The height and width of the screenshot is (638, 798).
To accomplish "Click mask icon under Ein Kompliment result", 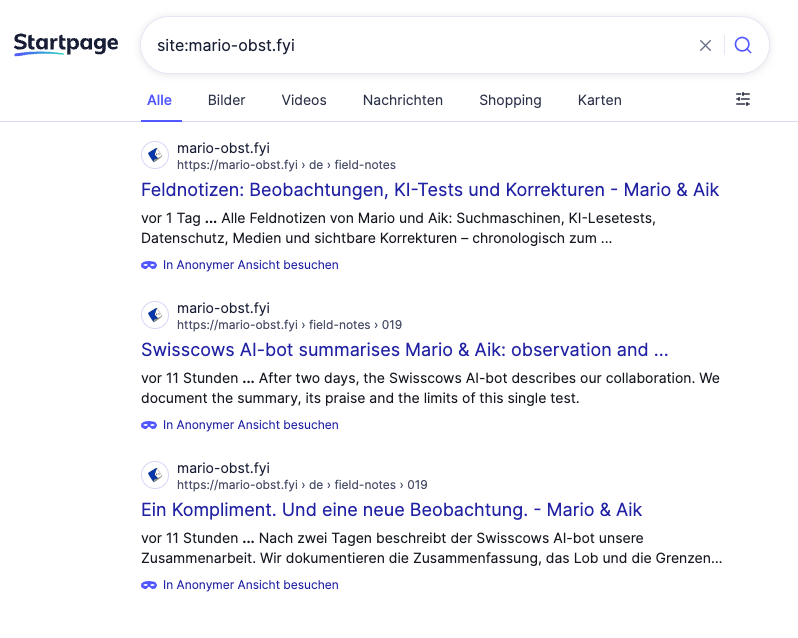I will point(149,585).
